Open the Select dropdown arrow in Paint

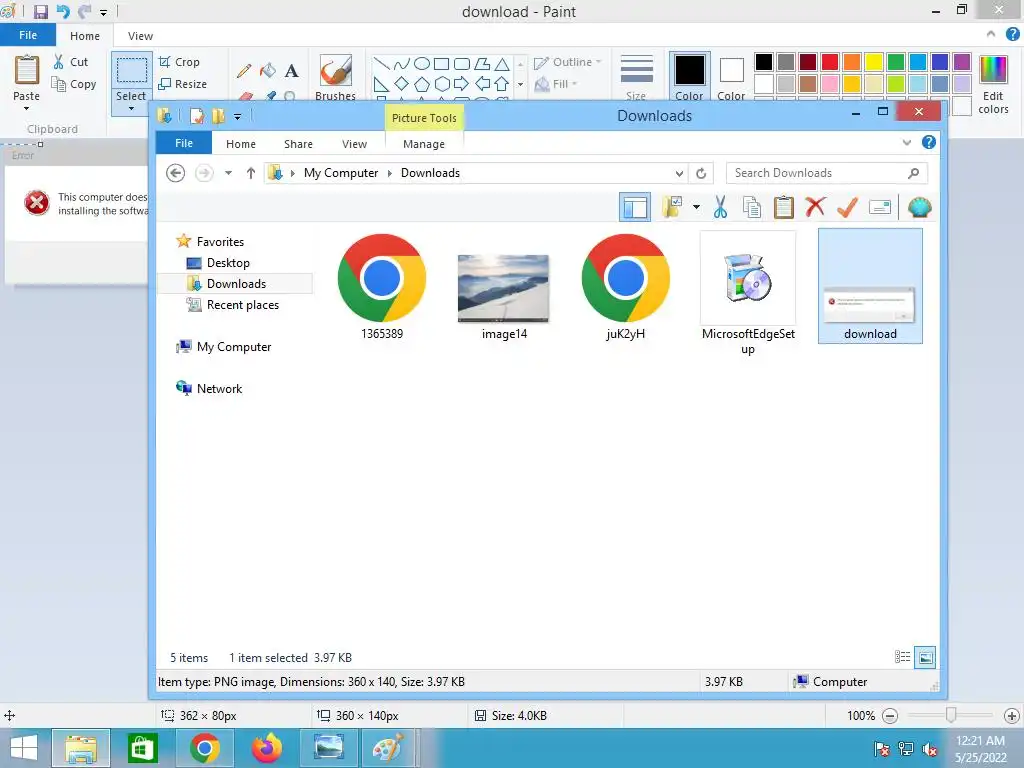[131, 108]
